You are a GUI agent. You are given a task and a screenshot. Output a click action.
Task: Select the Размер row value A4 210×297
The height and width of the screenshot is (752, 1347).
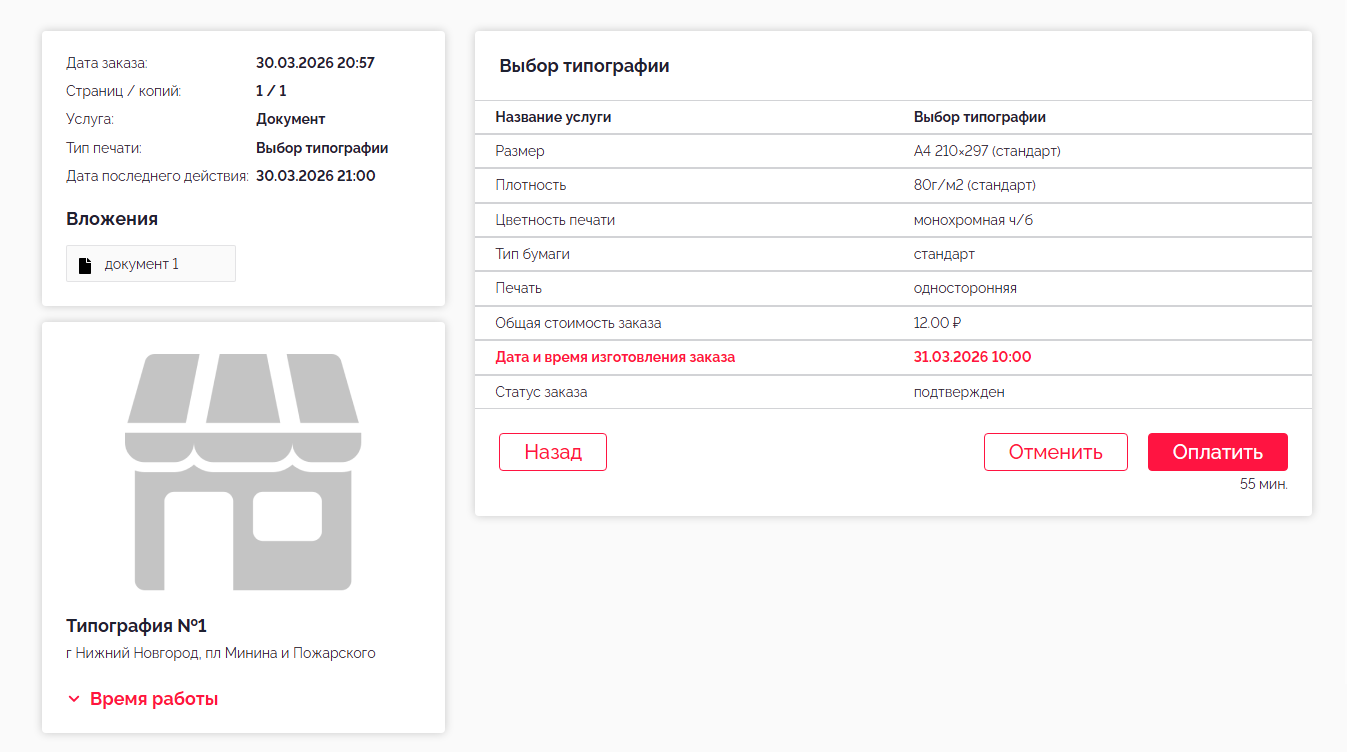pos(986,151)
